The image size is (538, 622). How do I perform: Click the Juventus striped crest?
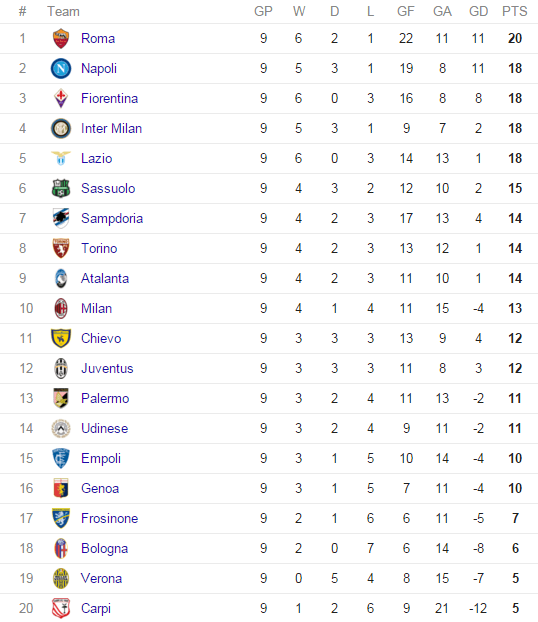coord(61,369)
